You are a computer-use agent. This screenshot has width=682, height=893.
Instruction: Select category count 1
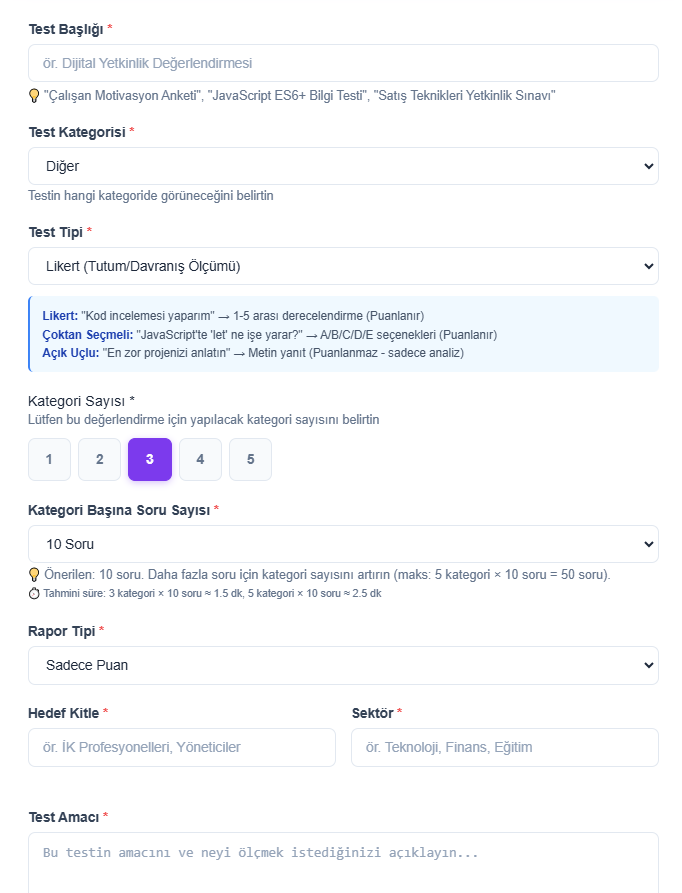tap(49, 460)
